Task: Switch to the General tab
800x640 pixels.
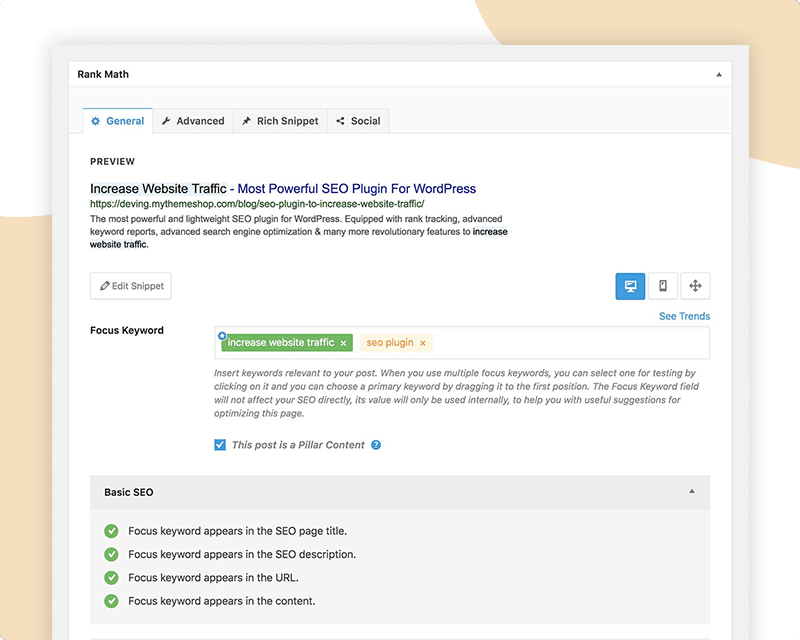Action: tap(117, 121)
